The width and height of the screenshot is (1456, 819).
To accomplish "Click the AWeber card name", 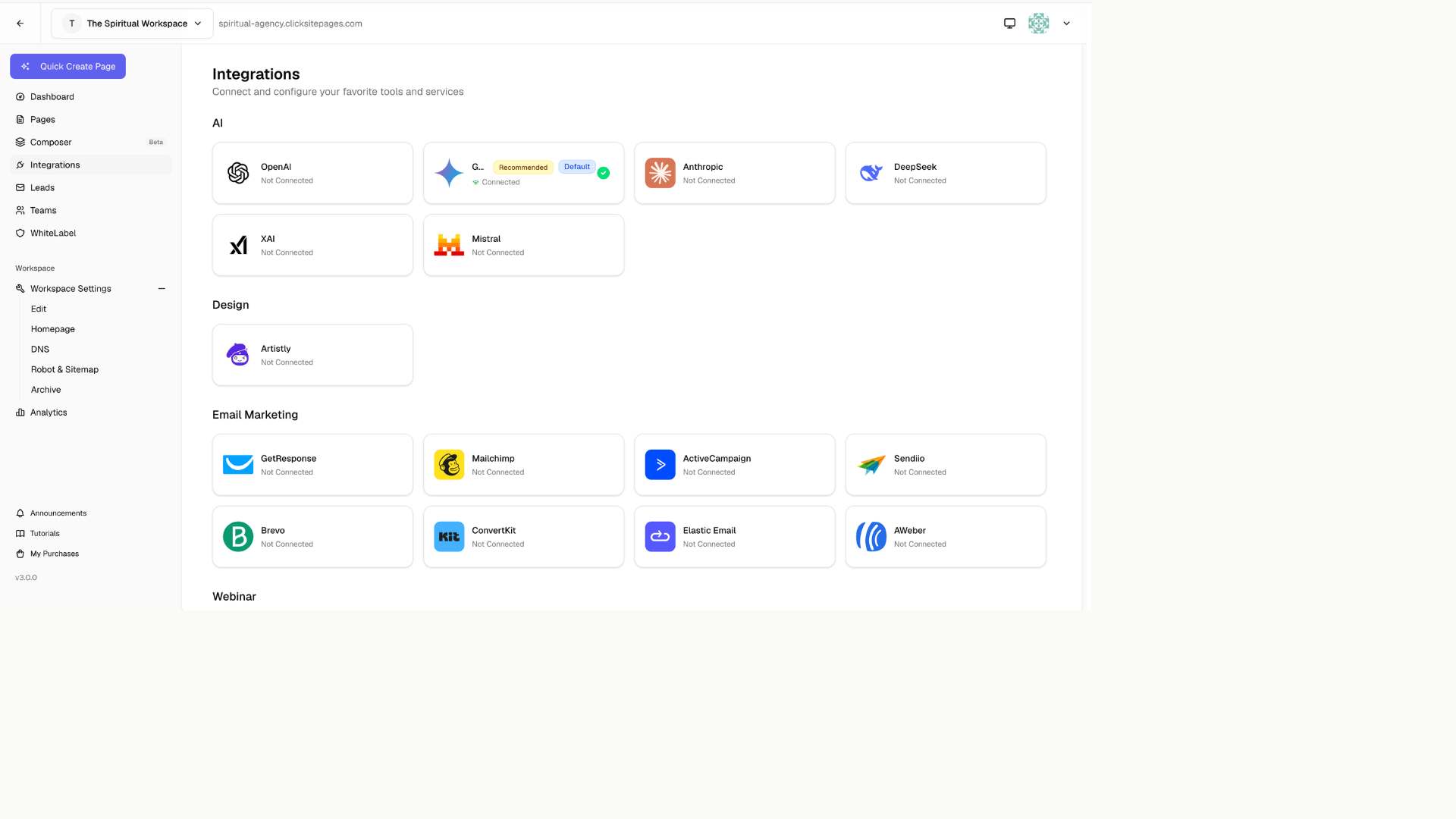I will [910, 531].
